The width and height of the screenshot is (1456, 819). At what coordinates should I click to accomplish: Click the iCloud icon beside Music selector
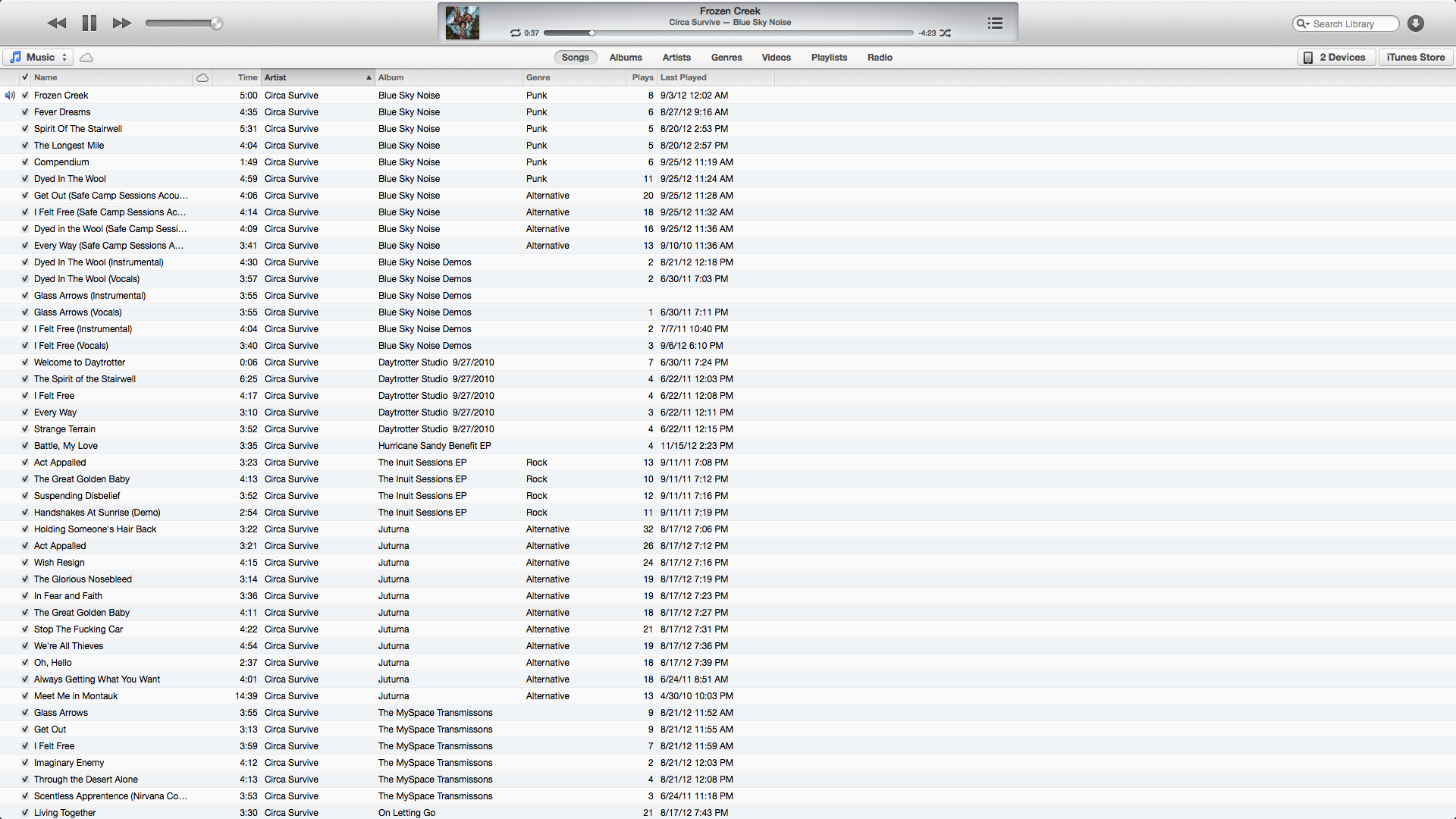pos(86,58)
